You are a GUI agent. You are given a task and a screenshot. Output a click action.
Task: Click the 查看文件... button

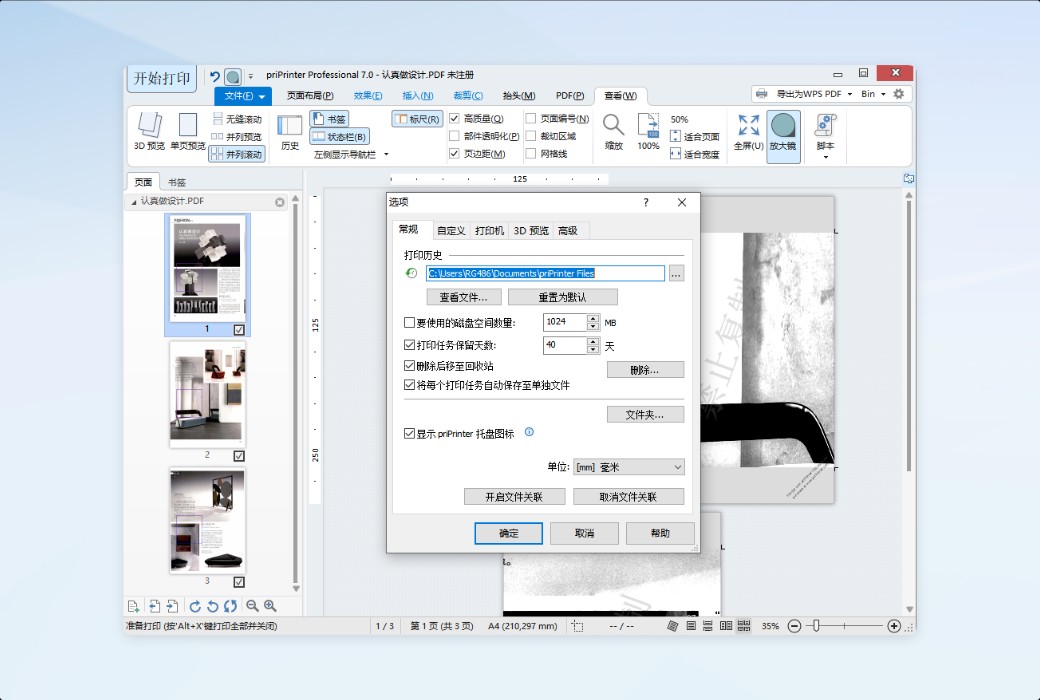(464, 297)
